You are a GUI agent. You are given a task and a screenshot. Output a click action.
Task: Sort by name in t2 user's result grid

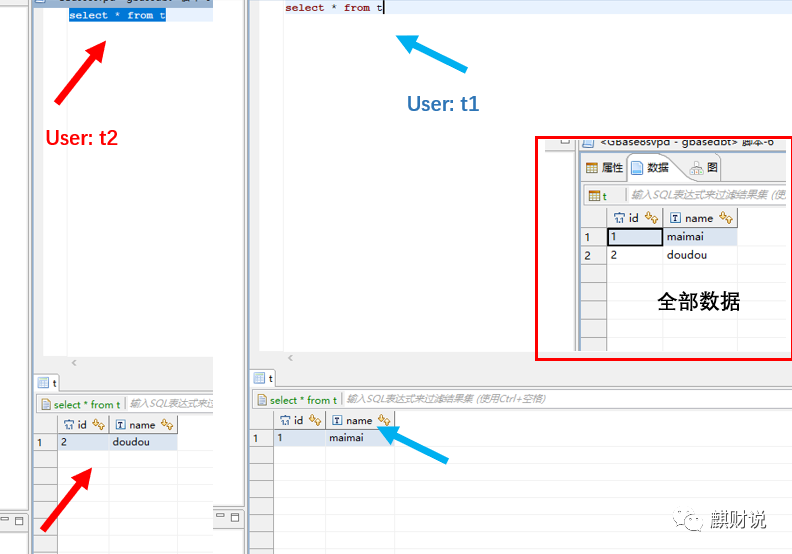(167, 425)
